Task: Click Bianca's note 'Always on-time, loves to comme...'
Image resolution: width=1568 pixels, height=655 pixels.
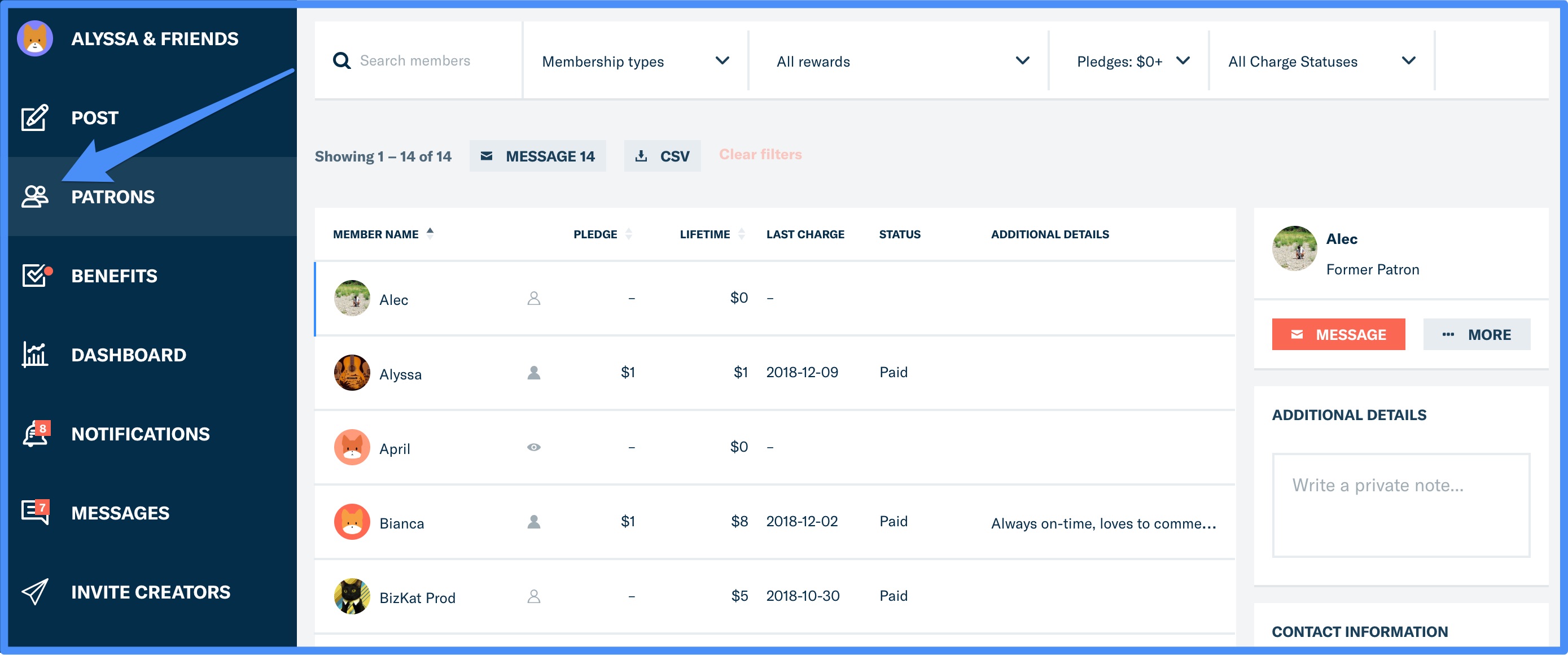Action: 1103,523
